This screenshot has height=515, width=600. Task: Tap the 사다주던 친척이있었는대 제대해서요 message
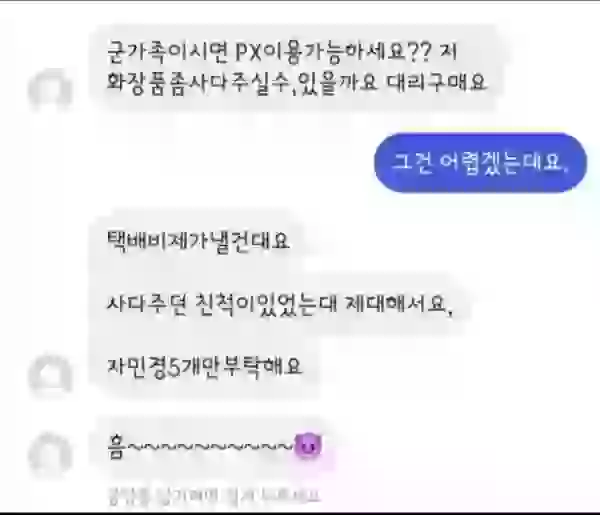point(279,304)
